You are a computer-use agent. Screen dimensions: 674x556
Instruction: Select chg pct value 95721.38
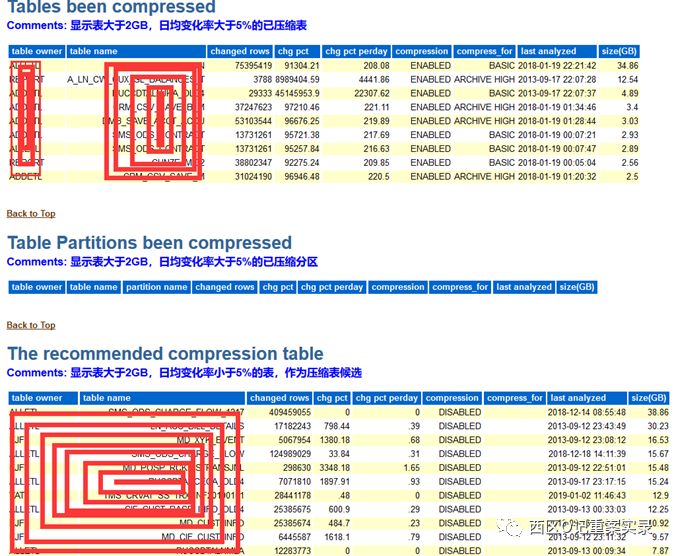click(x=302, y=135)
